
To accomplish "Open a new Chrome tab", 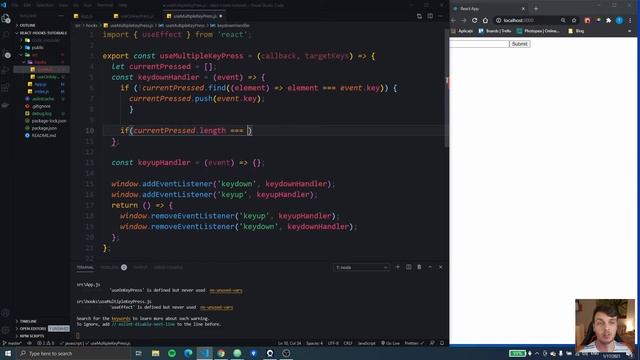I will 536,9.
